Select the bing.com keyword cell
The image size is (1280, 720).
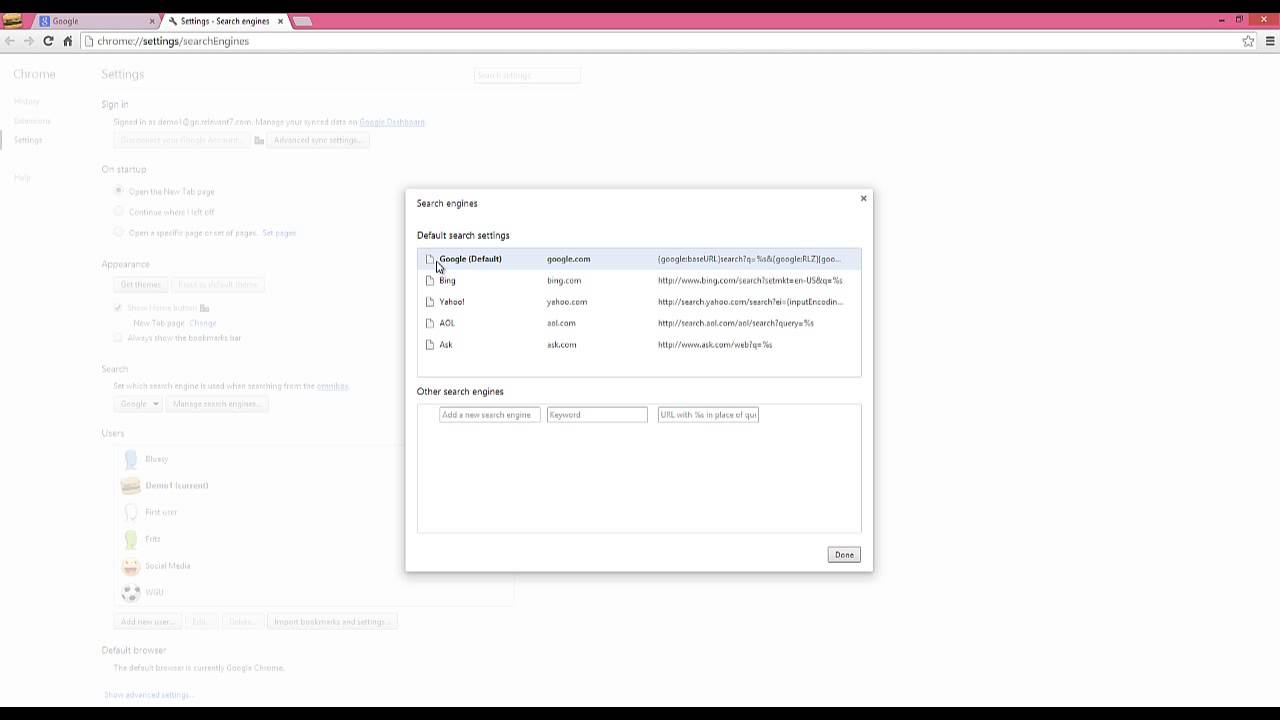[564, 281]
